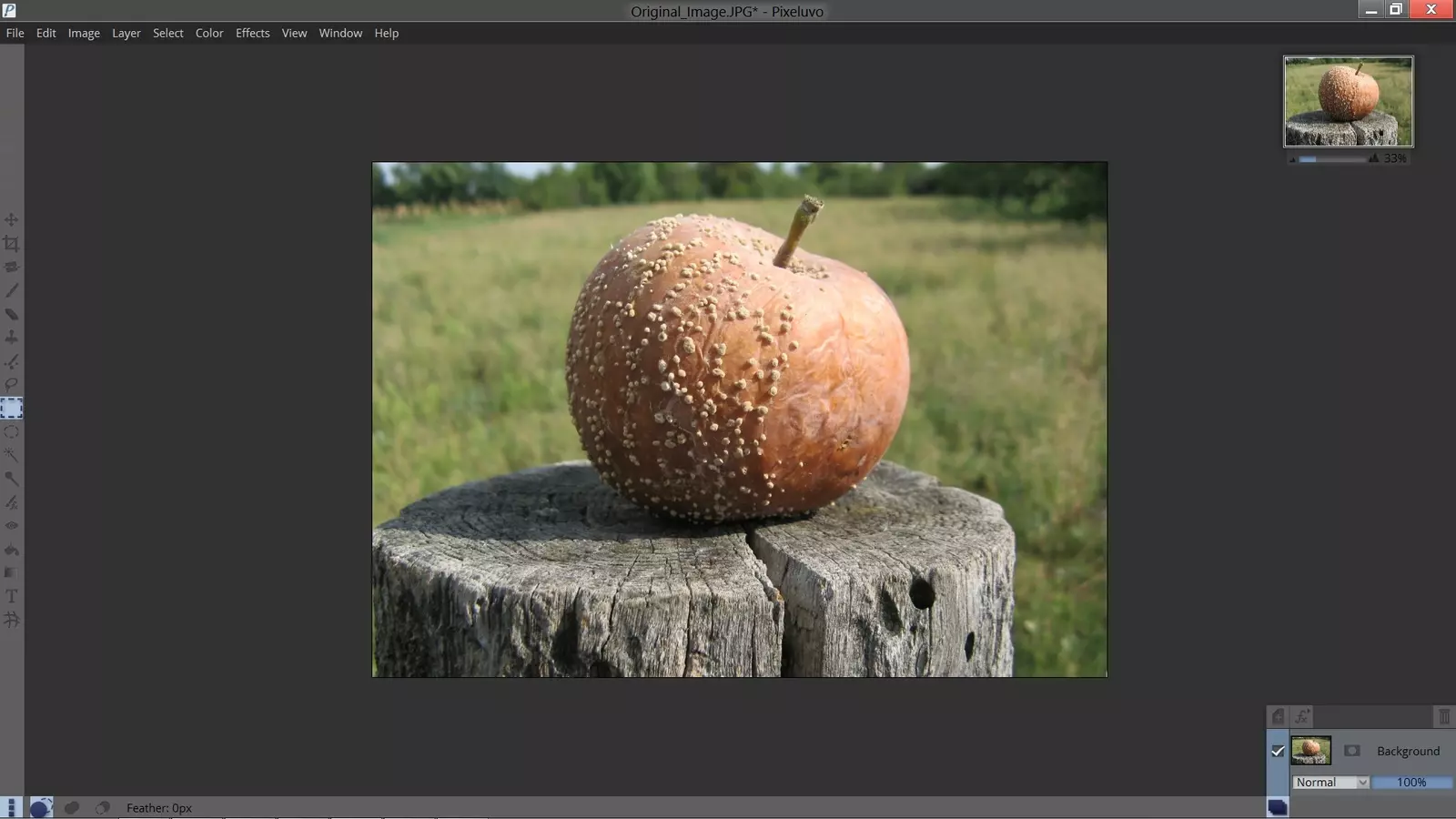Screen dimensions: 1456x819
Task: Select the Text tool
Action: tap(11, 597)
